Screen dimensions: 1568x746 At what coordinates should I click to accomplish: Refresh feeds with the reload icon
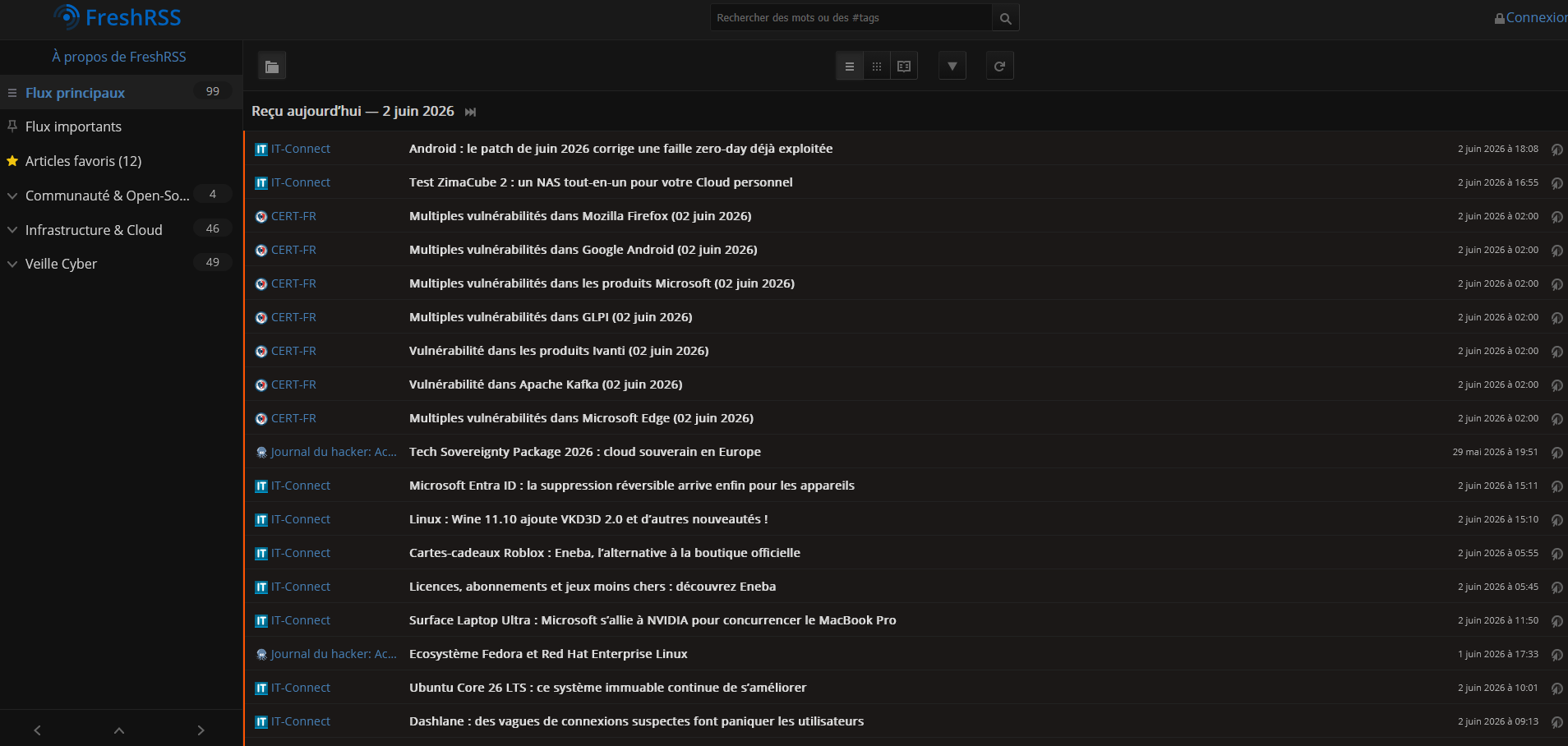(x=999, y=67)
